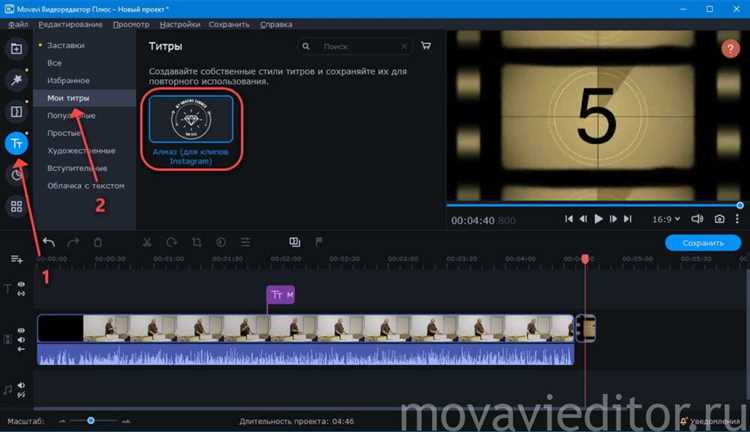
Task: Decrease timeline zoom with minus
Action: 62,421
